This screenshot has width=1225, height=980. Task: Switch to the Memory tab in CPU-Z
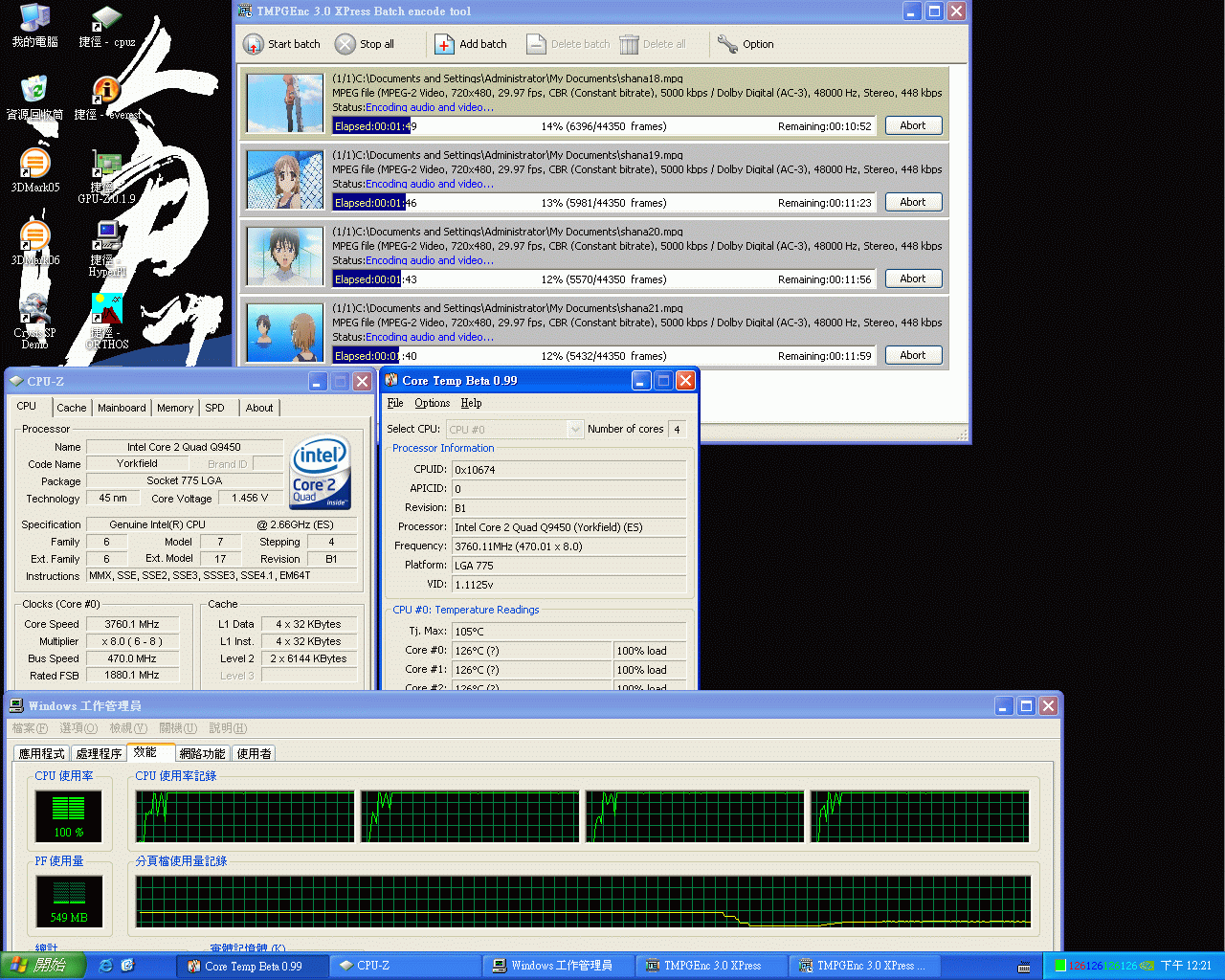[175, 408]
